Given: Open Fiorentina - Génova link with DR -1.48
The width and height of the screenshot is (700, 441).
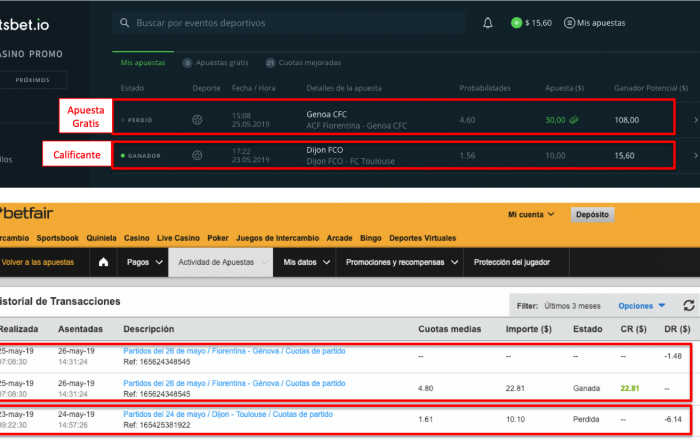Looking at the screenshot, I should [x=234, y=351].
